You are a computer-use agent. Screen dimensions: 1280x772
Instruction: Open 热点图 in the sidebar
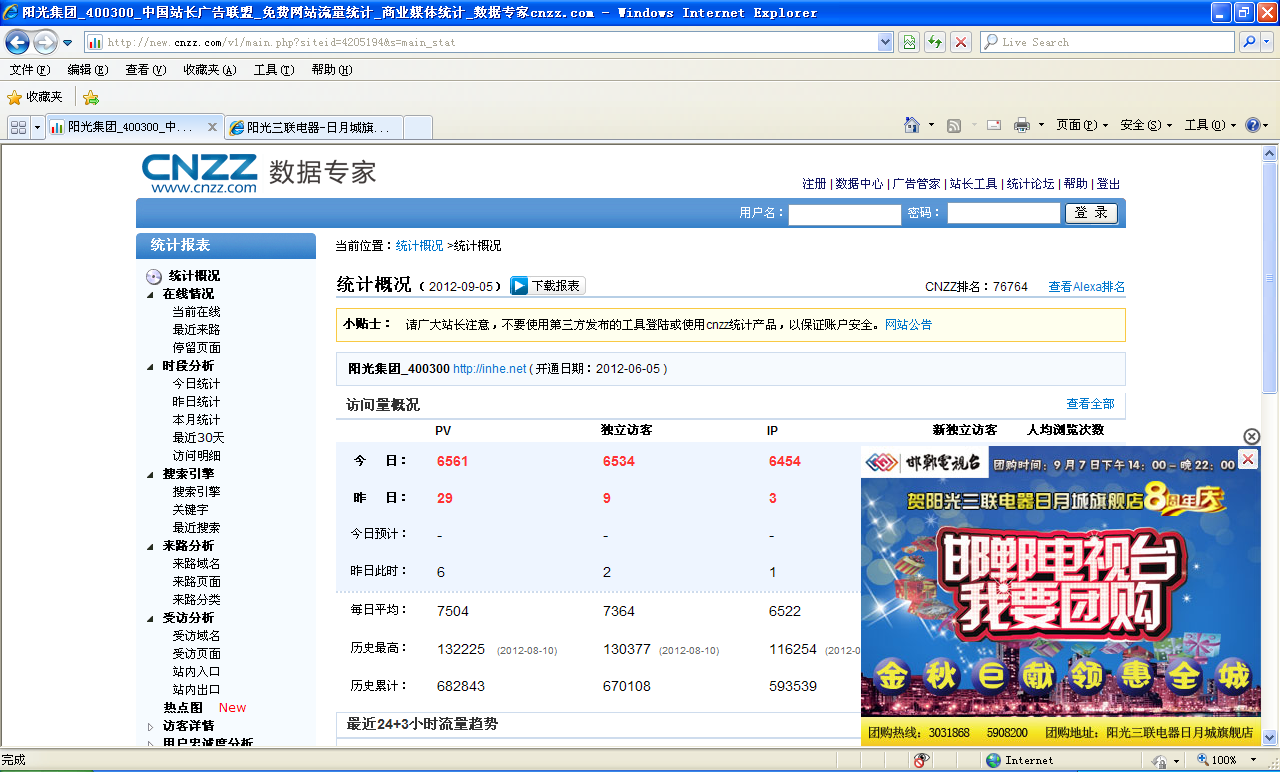click(x=183, y=708)
